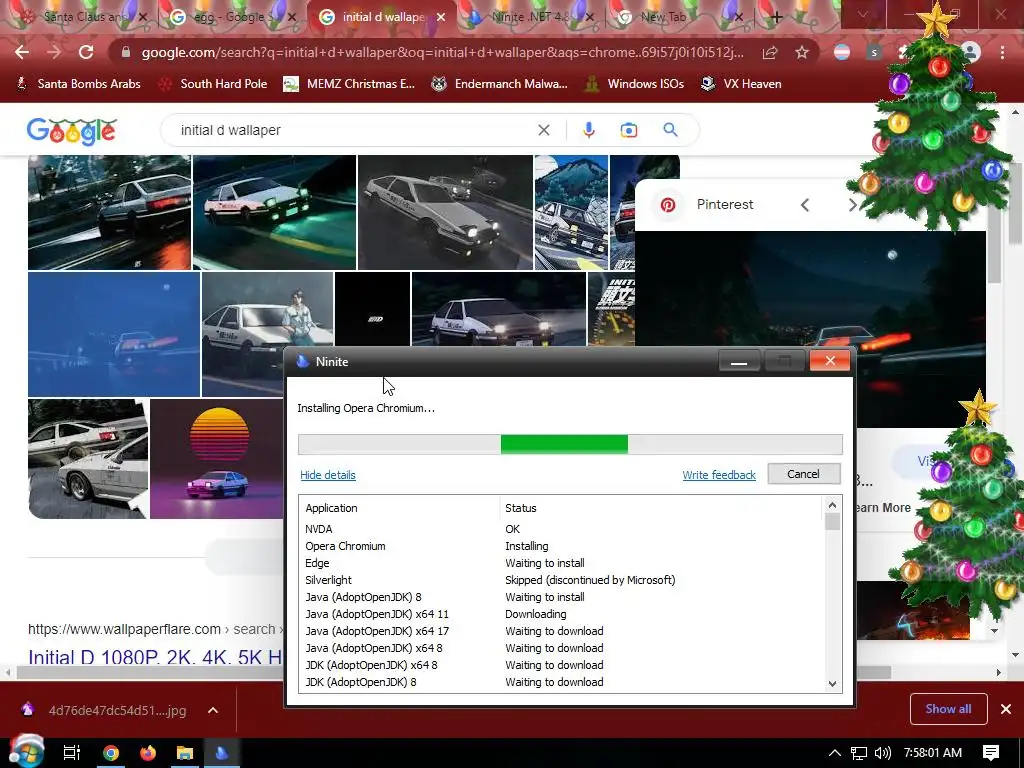The height and width of the screenshot is (768, 1024).
Task: Open the Pinterest source icon in preview panel
Action: tap(667, 205)
